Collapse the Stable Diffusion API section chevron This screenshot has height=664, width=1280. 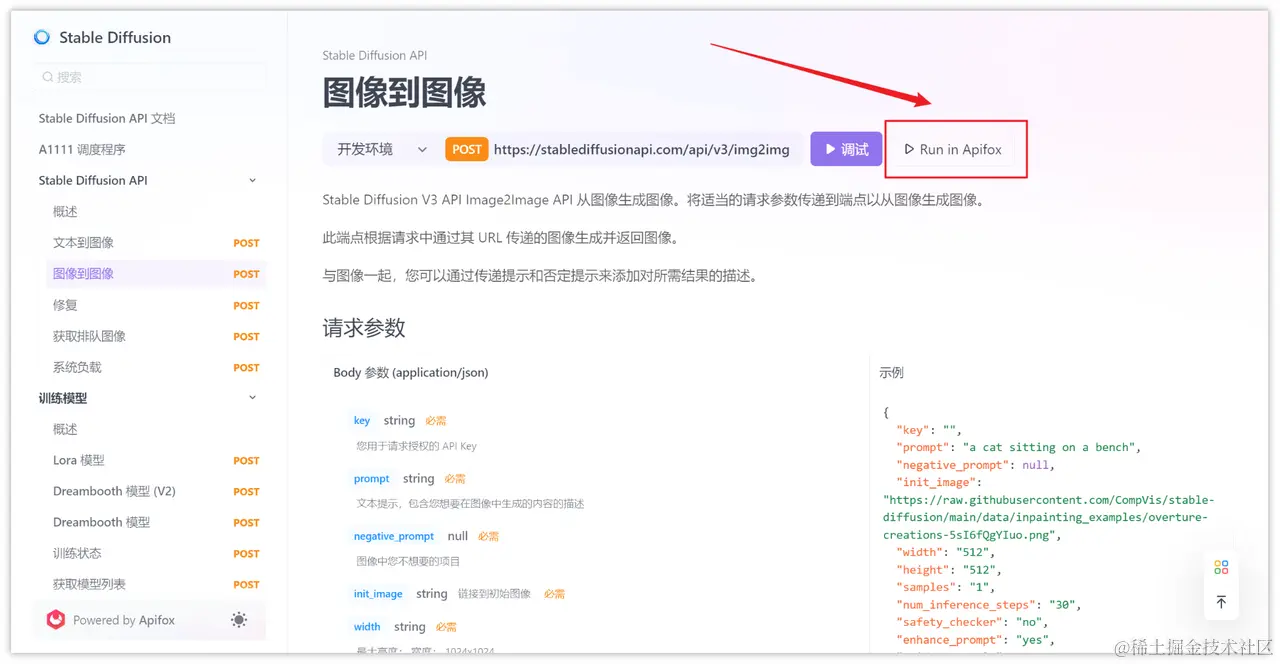[252, 180]
